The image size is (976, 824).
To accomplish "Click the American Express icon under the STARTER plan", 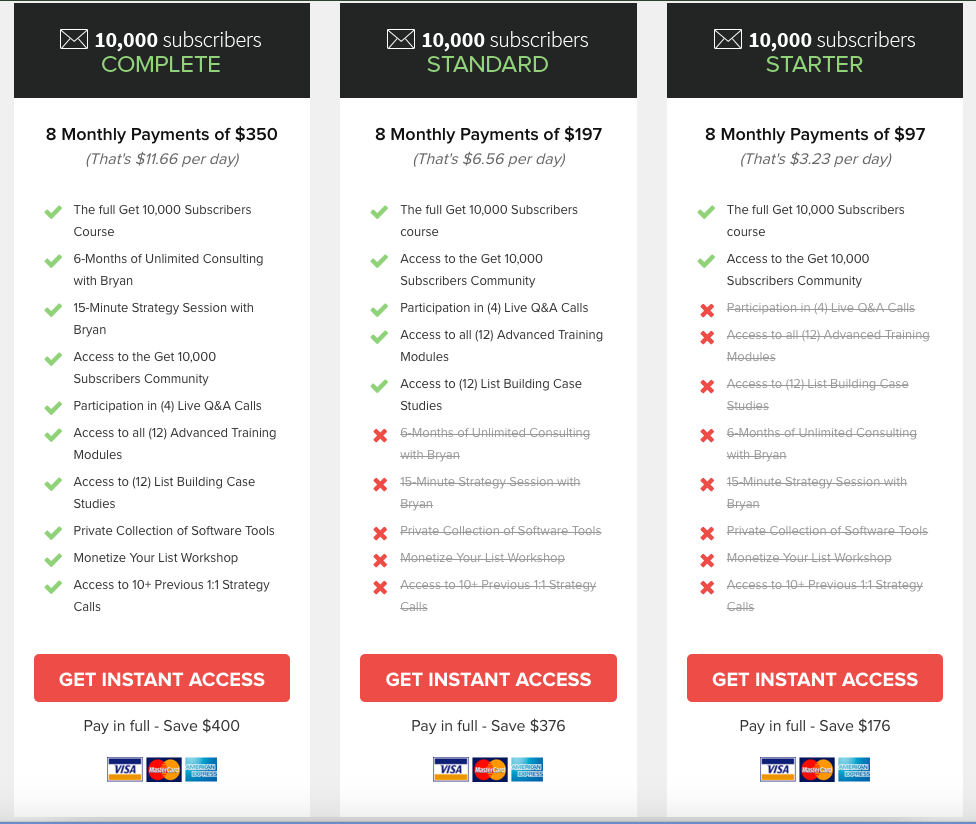I will point(854,769).
